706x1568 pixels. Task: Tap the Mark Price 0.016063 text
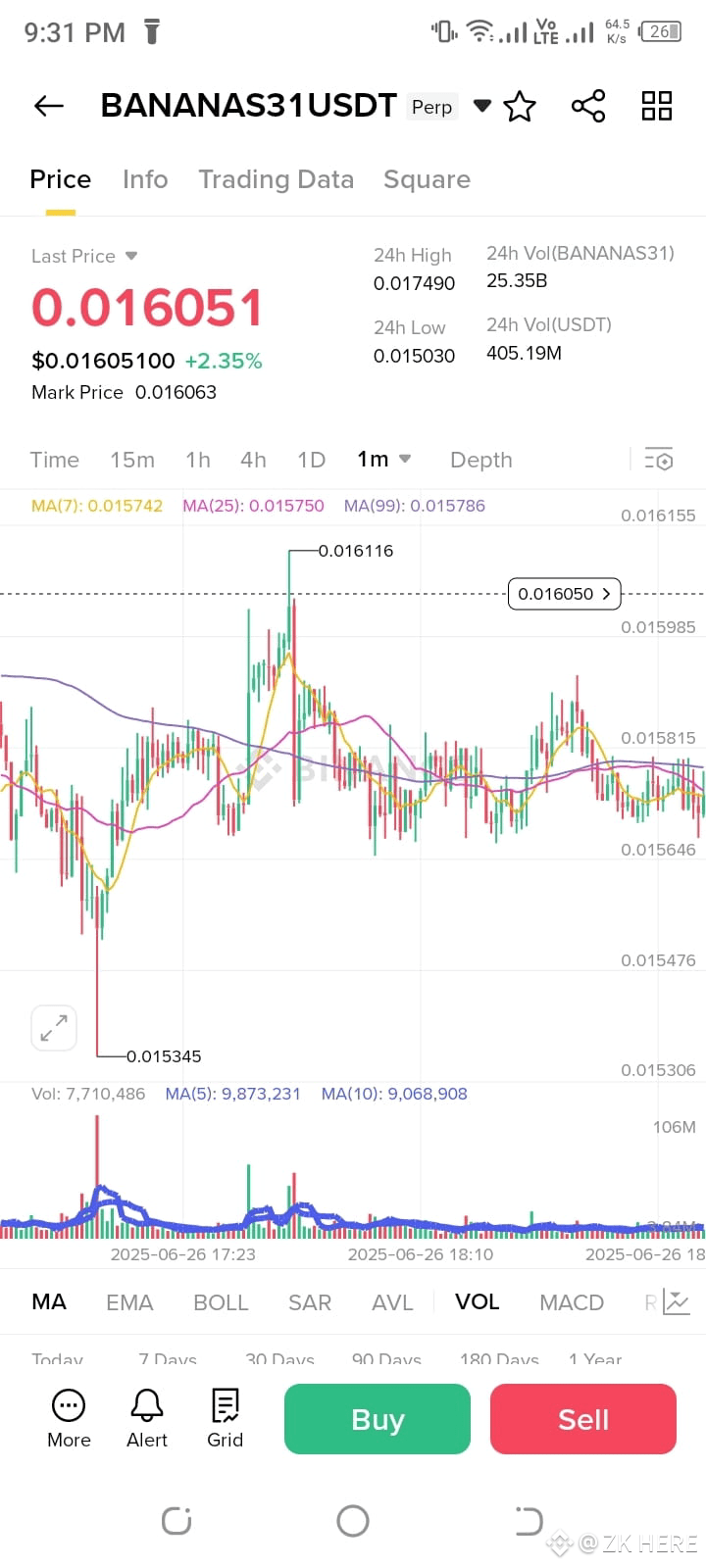point(124,392)
